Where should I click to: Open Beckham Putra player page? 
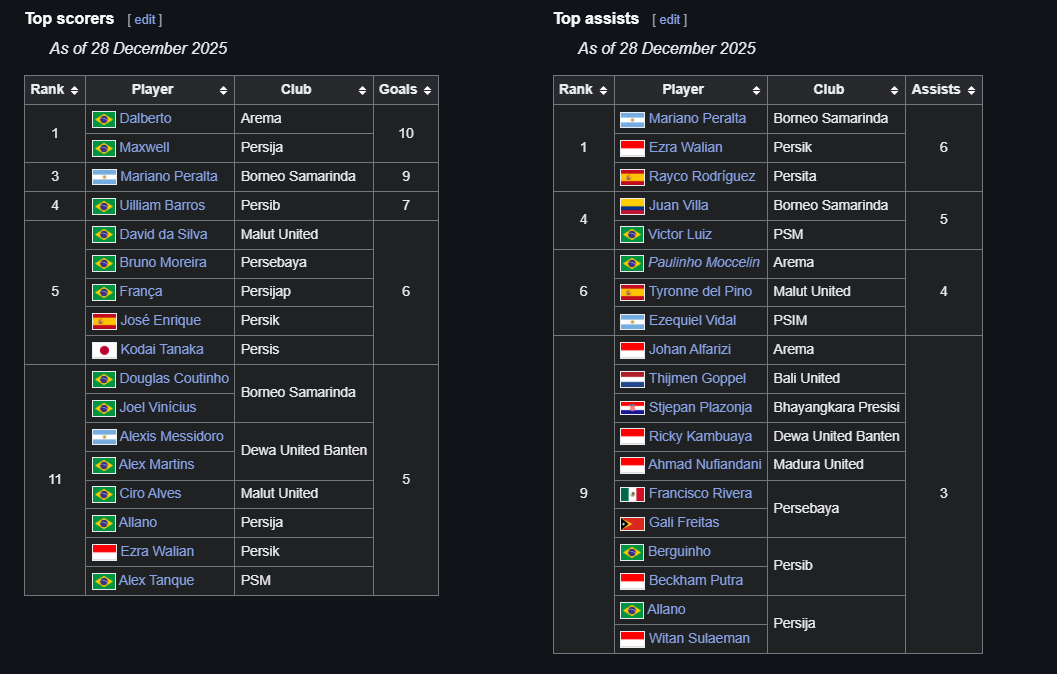tap(696, 580)
